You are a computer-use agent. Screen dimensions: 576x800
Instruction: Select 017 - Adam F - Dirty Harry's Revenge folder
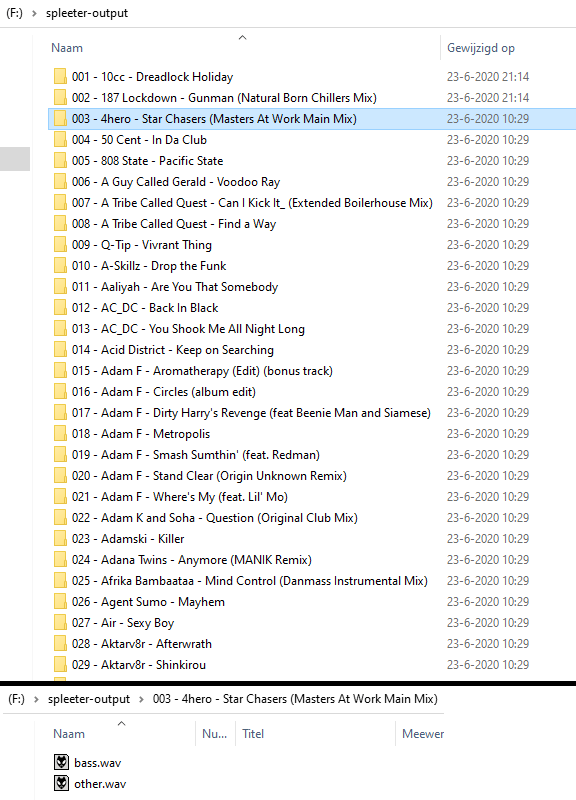[x=251, y=413]
